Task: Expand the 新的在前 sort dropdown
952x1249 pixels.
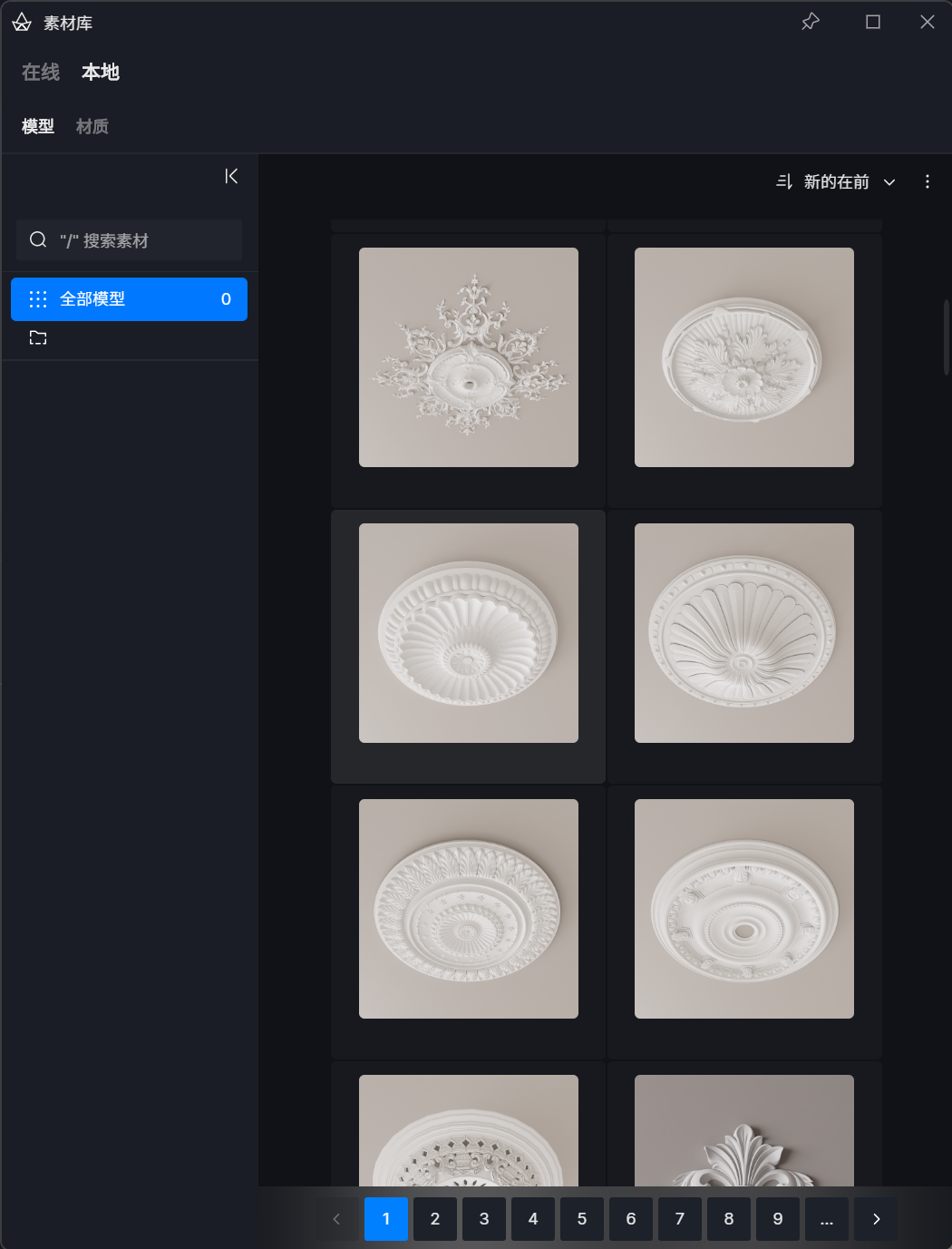Action: 889,182
